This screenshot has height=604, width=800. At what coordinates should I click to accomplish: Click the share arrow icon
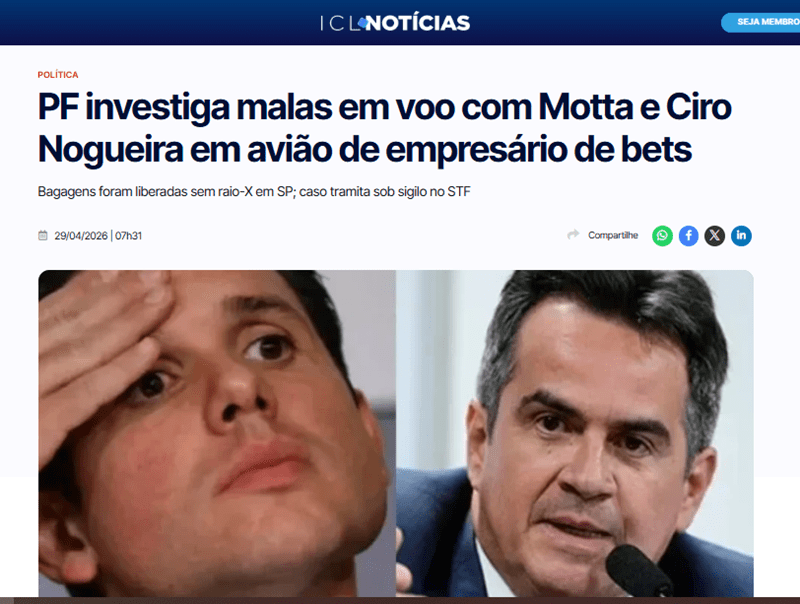(x=573, y=234)
